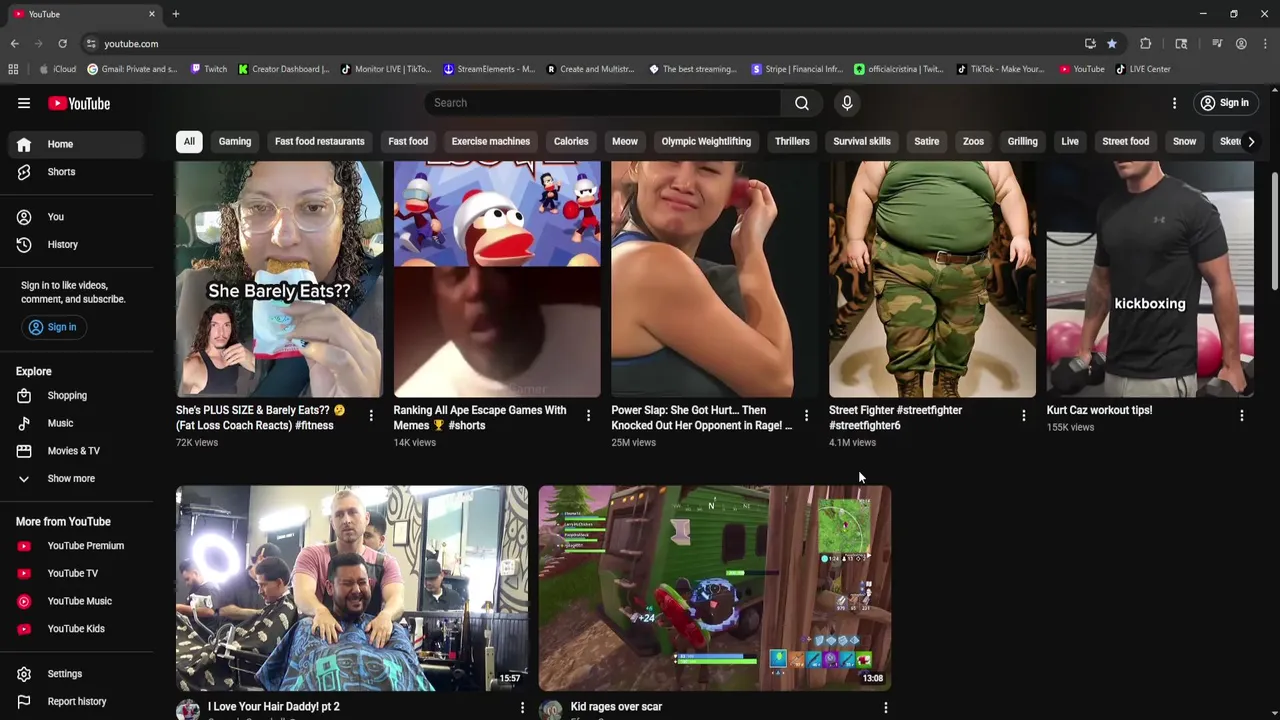Open Music under Explore
The width and height of the screenshot is (1280, 720).
pyautogui.click(x=77, y=423)
